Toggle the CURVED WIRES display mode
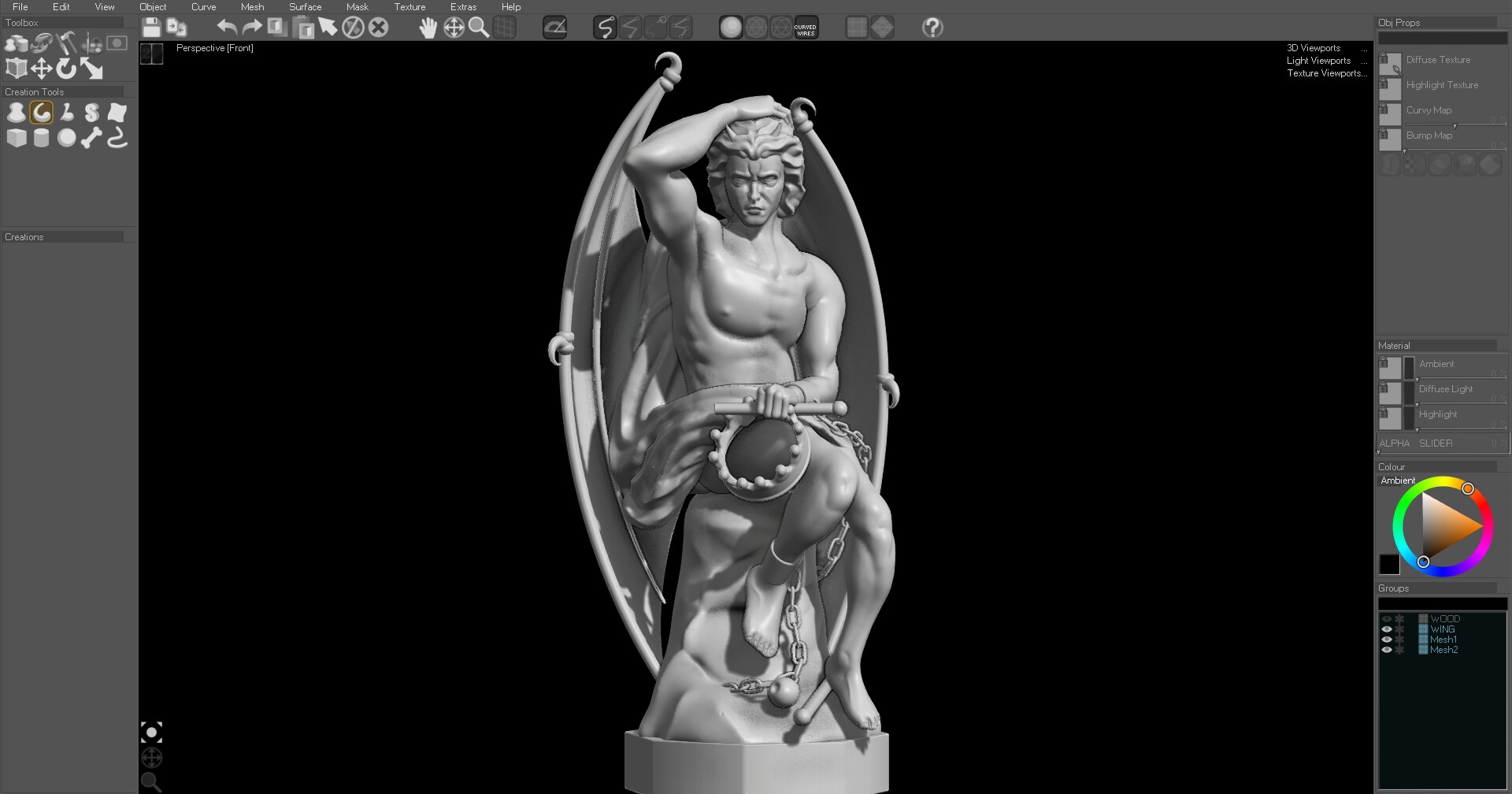Viewport: 1512px width, 794px height. click(805, 27)
